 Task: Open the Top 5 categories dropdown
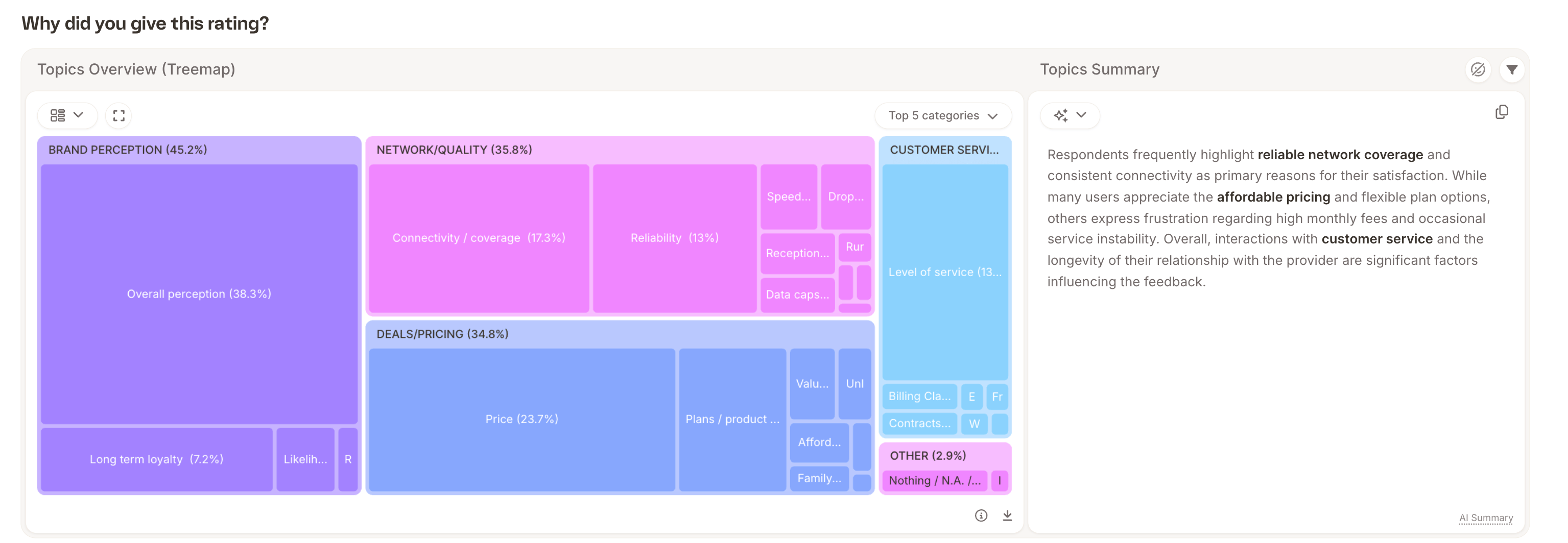[942, 115]
